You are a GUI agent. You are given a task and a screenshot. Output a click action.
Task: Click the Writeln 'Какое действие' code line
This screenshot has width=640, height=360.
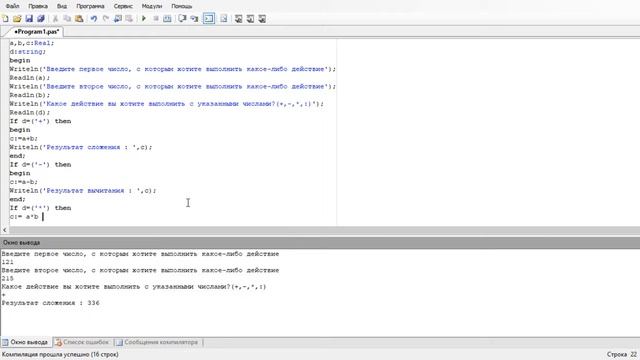167,104
